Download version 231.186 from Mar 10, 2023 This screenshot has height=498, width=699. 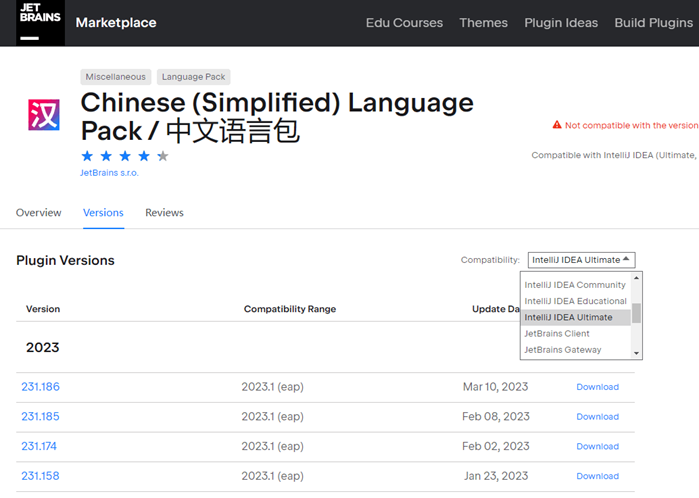[597, 387]
